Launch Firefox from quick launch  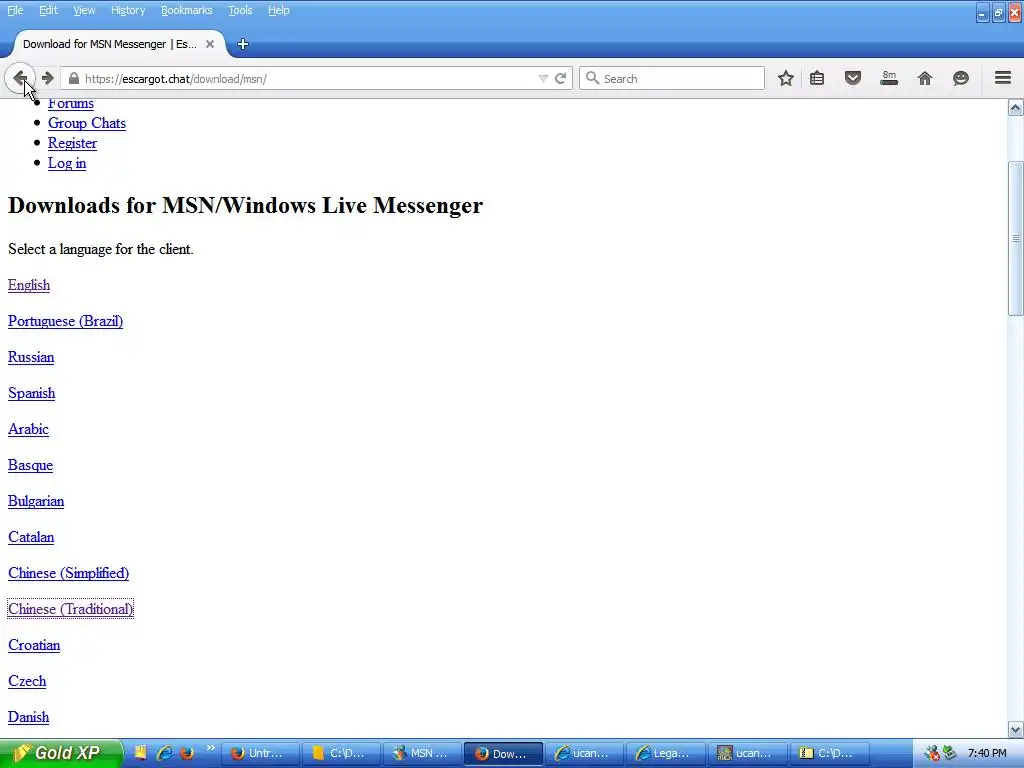(x=187, y=753)
